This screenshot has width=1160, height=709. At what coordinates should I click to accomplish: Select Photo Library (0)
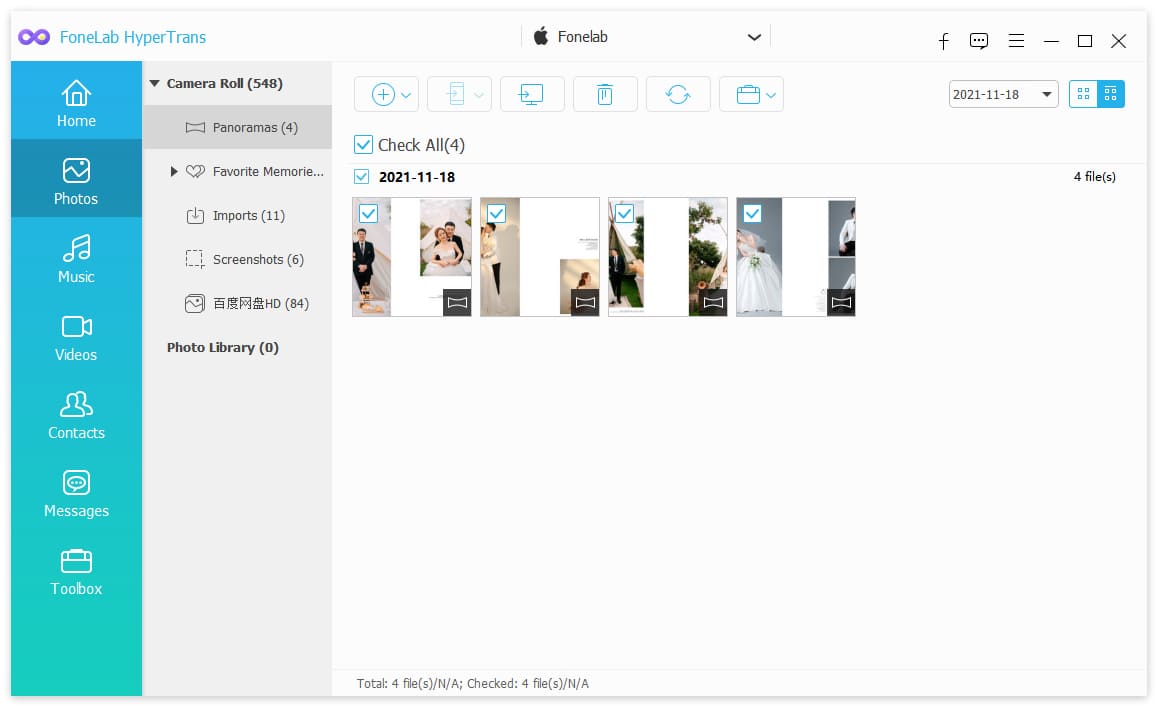tap(223, 347)
